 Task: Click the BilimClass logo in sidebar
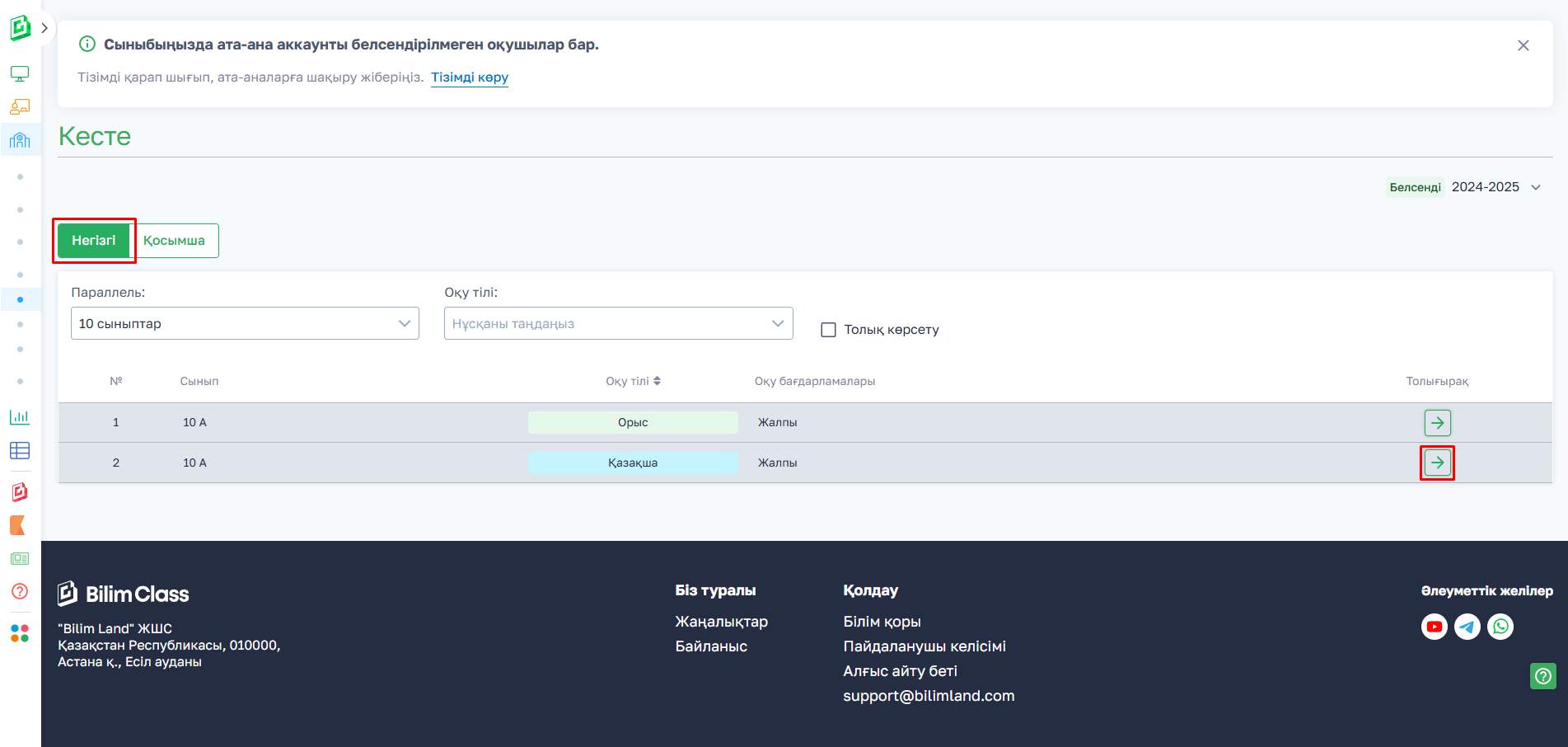[x=21, y=27]
